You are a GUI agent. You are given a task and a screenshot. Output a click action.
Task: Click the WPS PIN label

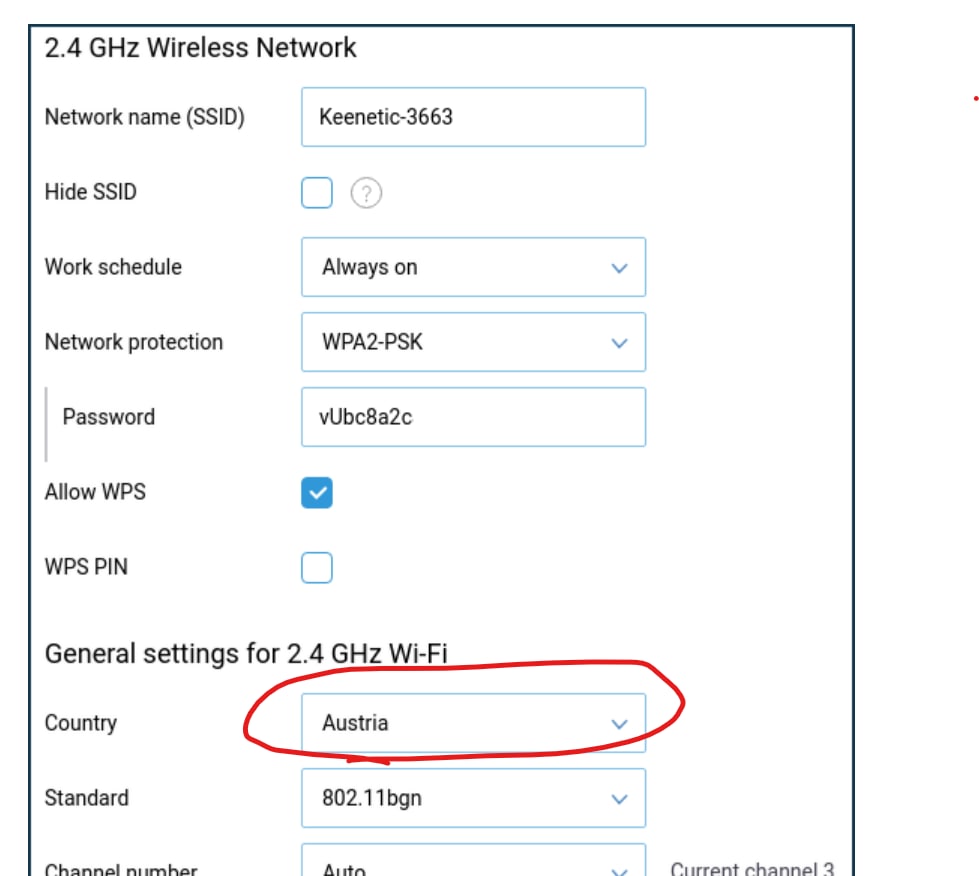[86, 567]
